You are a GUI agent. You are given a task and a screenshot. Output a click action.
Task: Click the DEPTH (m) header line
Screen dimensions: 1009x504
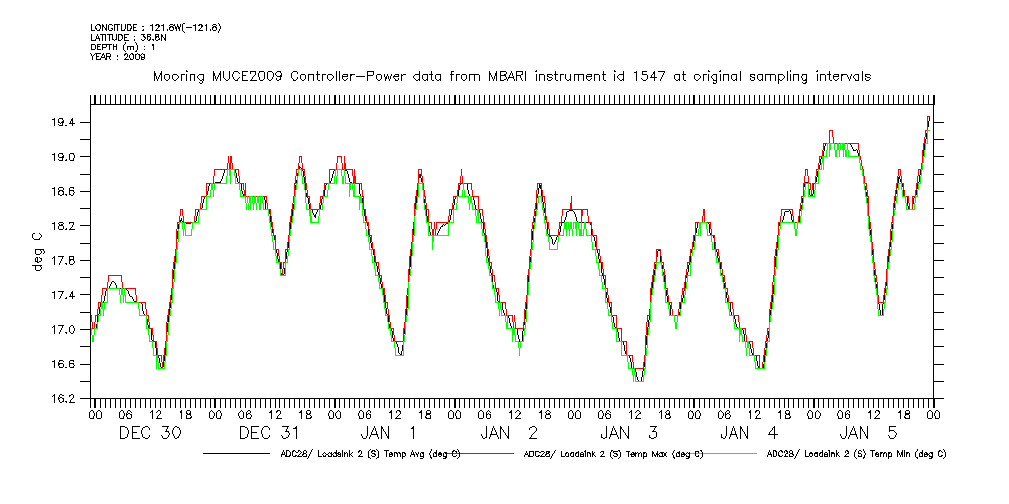(124, 47)
